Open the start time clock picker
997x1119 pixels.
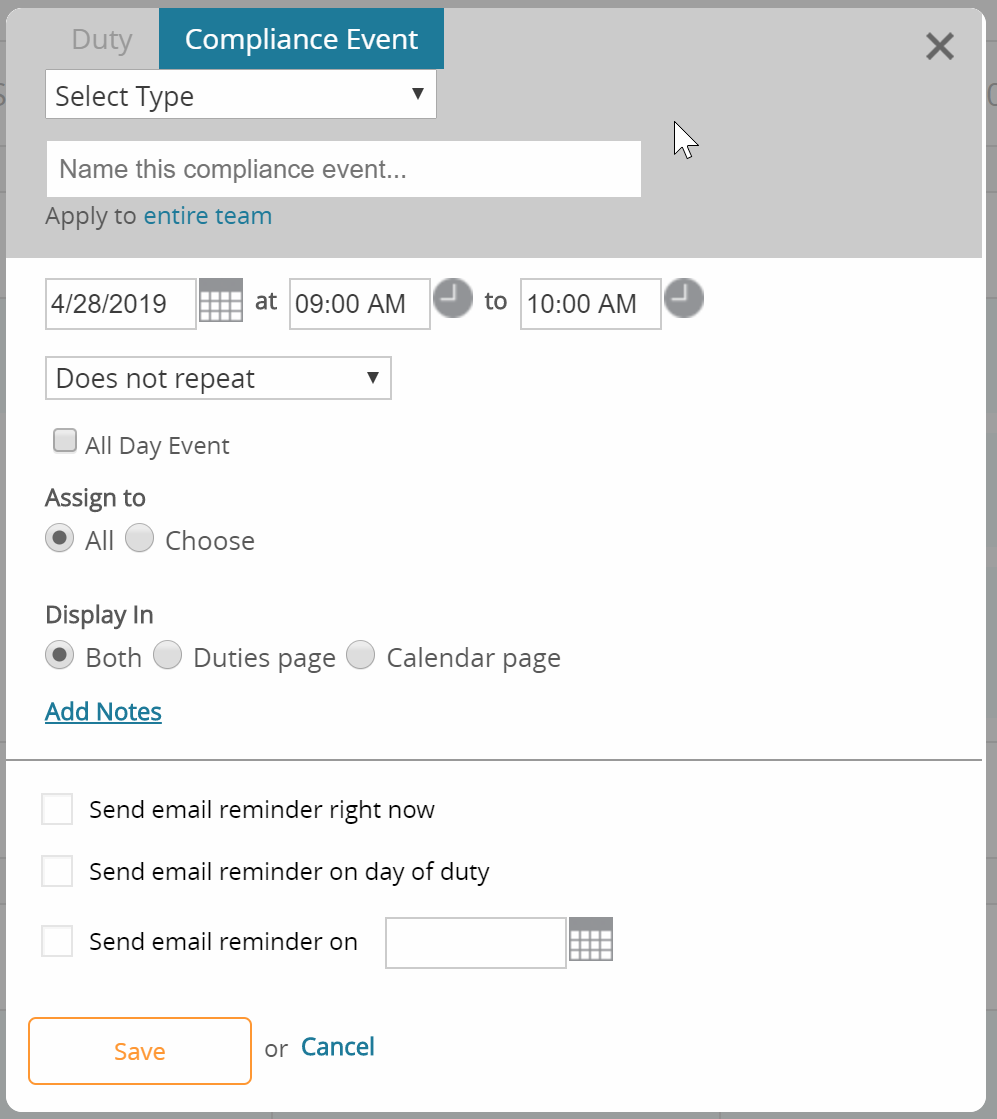click(x=453, y=298)
